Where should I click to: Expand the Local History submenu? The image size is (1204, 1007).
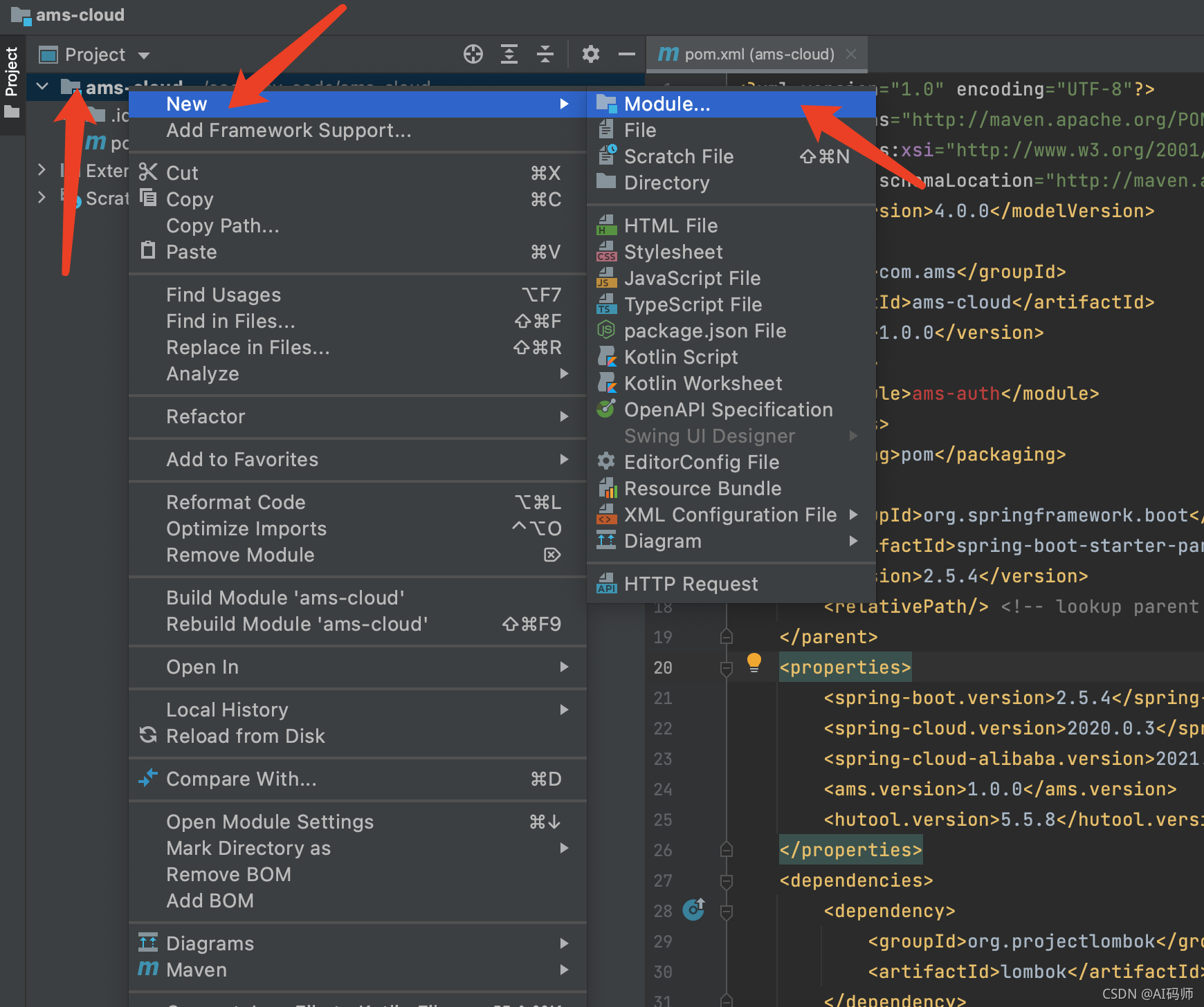click(358, 710)
